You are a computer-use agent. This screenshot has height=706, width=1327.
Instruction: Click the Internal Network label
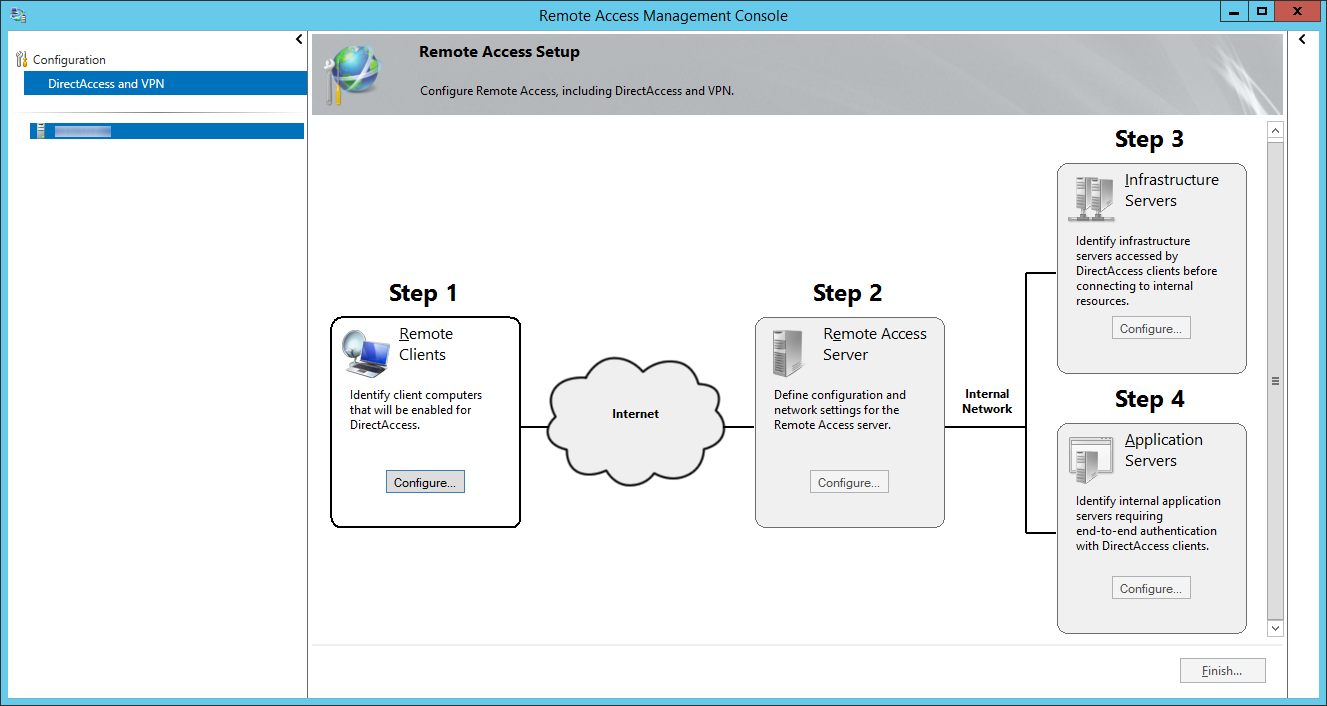pos(987,401)
